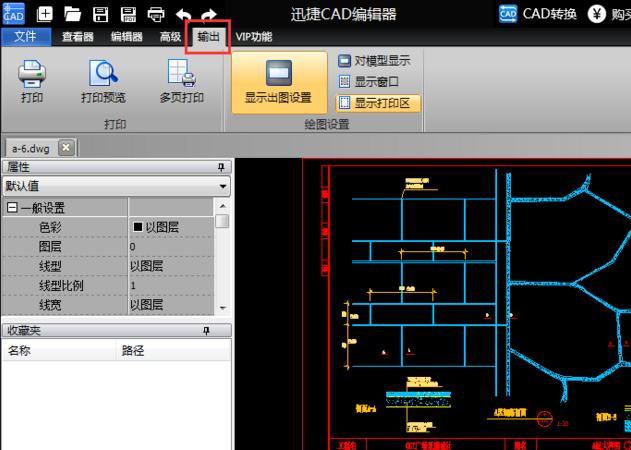Select the 线型比例 property label
The width and height of the screenshot is (631, 450).
point(61,285)
